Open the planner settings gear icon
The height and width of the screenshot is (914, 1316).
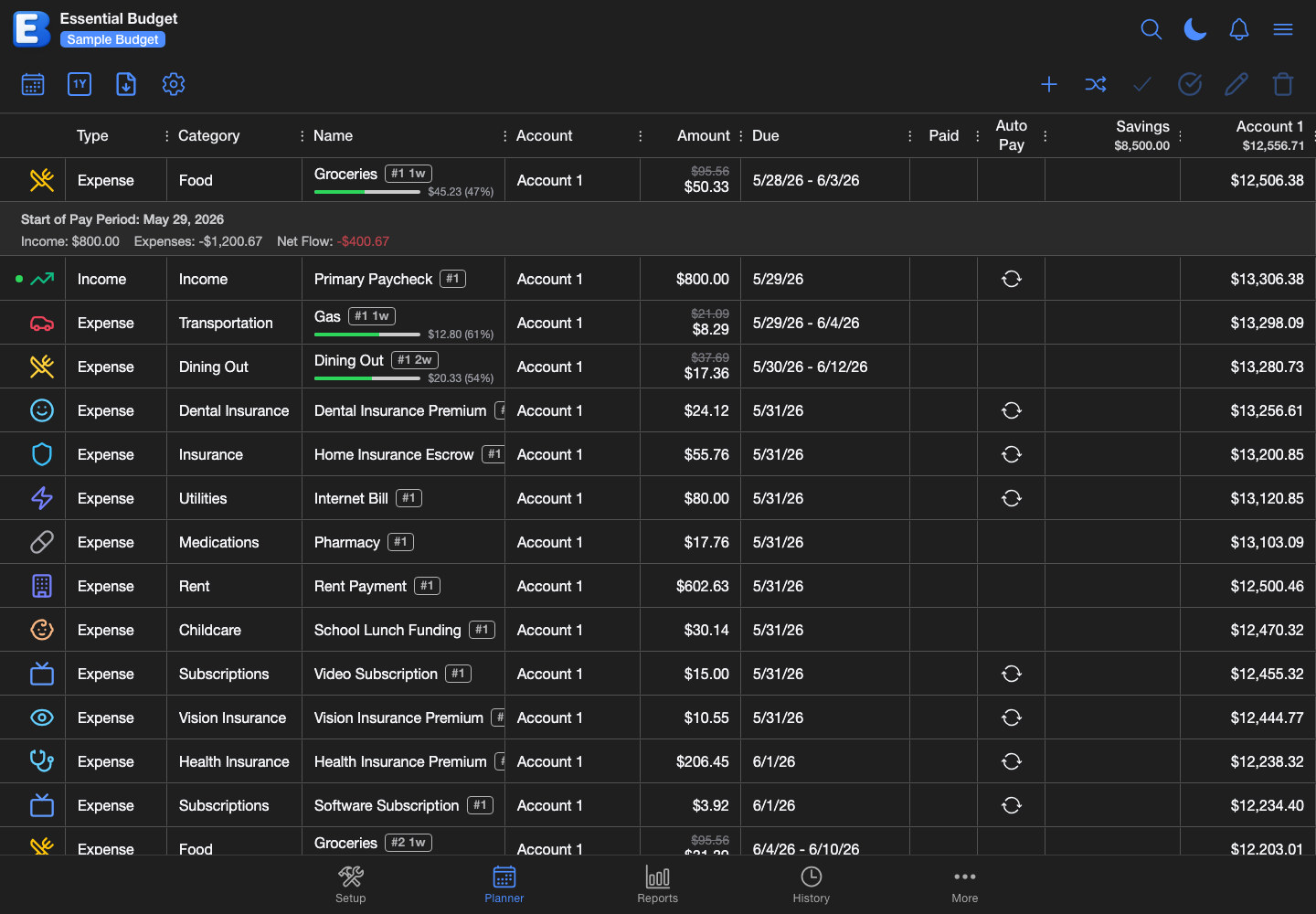pos(174,84)
